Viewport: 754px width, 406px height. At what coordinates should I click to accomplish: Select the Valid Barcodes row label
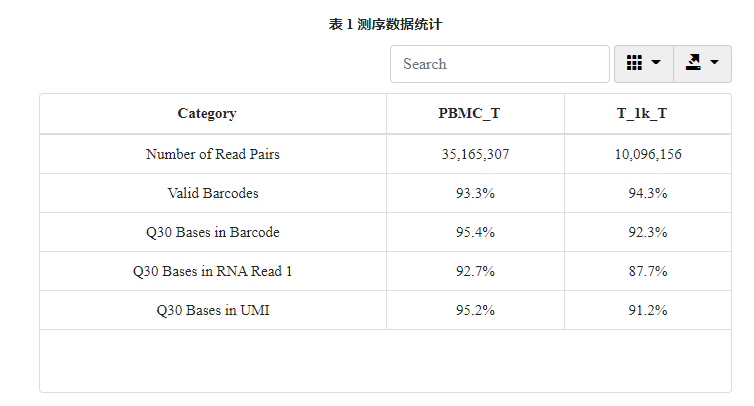[x=213, y=193]
